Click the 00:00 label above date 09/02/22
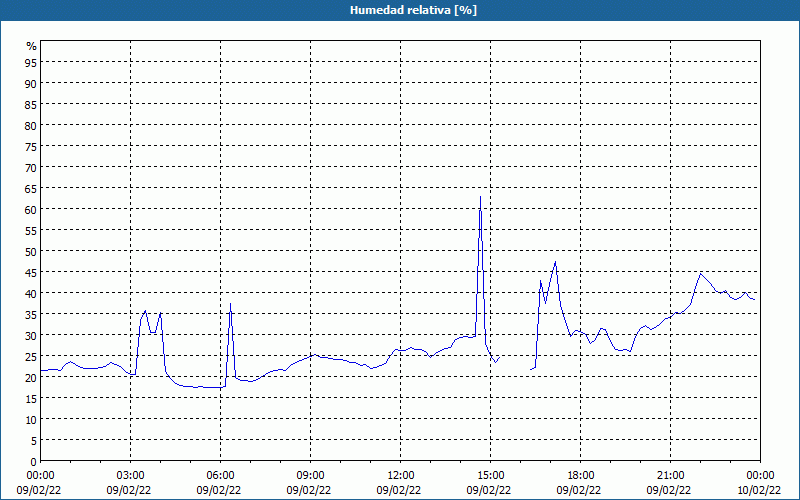This screenshot has width=800, height=500. pyautogui.click(x=40, y=476)
